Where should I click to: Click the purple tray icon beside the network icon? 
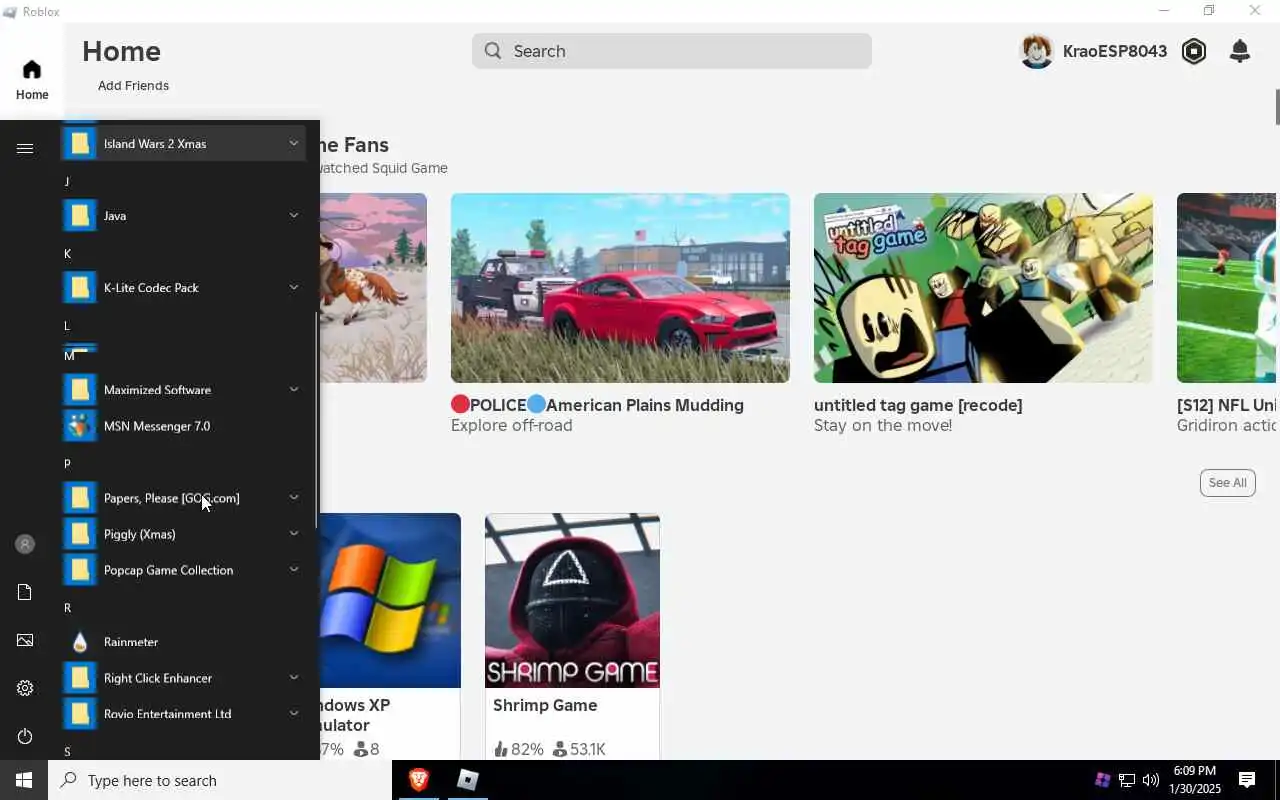pyautogui.click(x=1102, y=780)
